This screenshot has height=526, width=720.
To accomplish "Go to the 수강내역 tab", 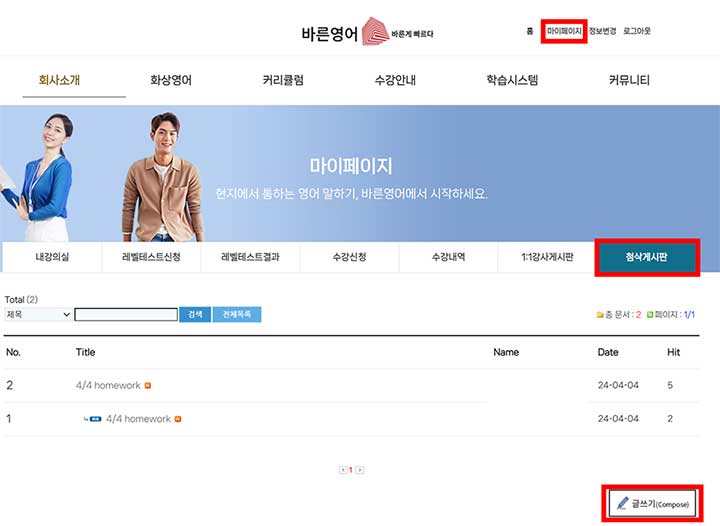I will point(448,257).
